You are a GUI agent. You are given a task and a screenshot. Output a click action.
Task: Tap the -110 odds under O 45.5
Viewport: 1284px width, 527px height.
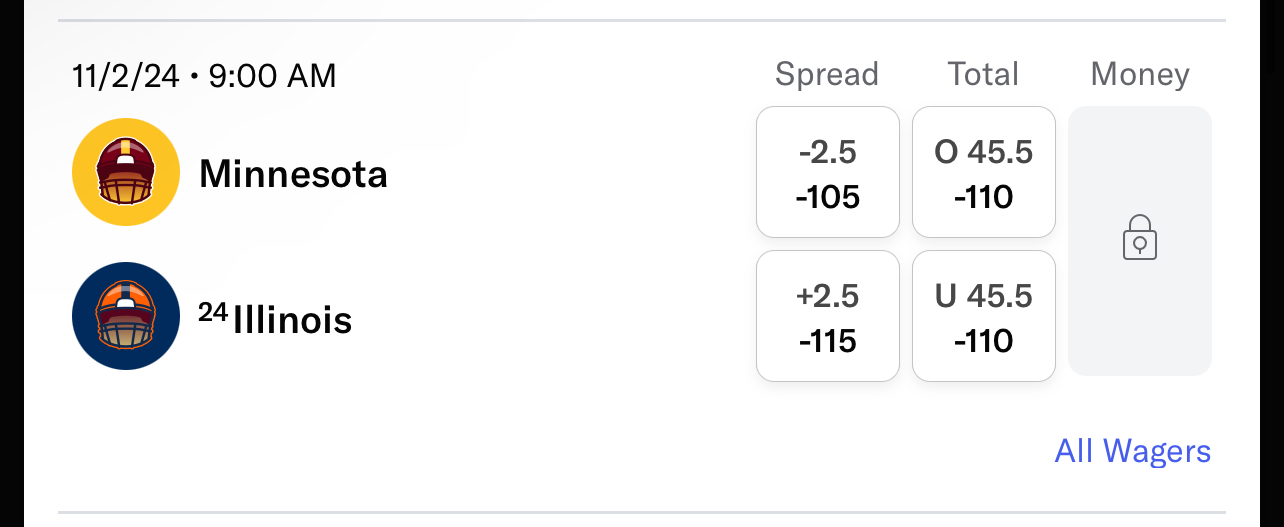984,197
